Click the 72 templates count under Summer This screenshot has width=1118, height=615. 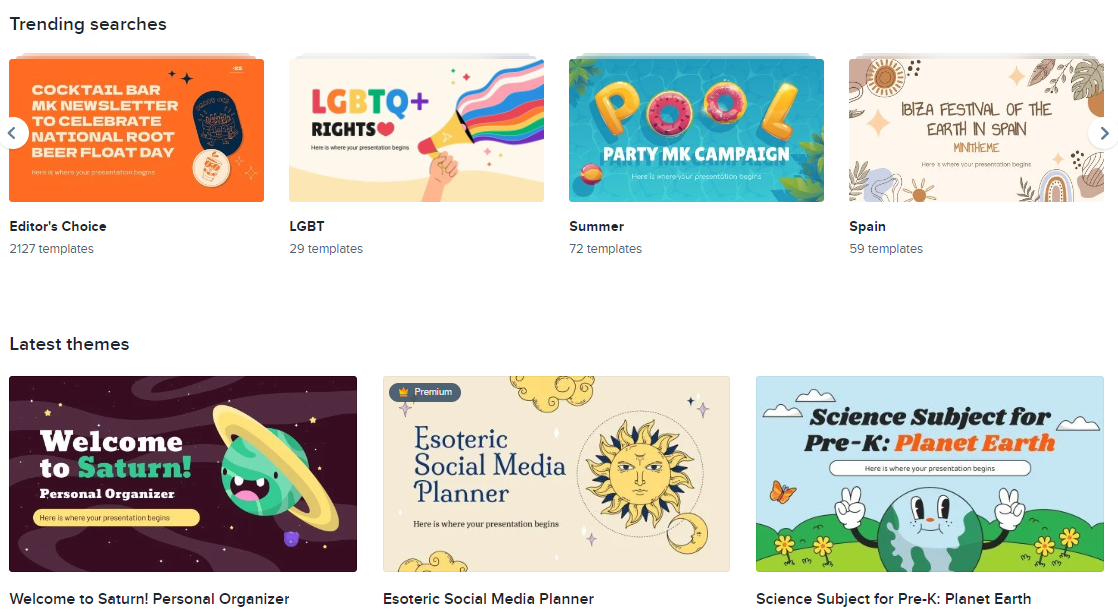605,249
